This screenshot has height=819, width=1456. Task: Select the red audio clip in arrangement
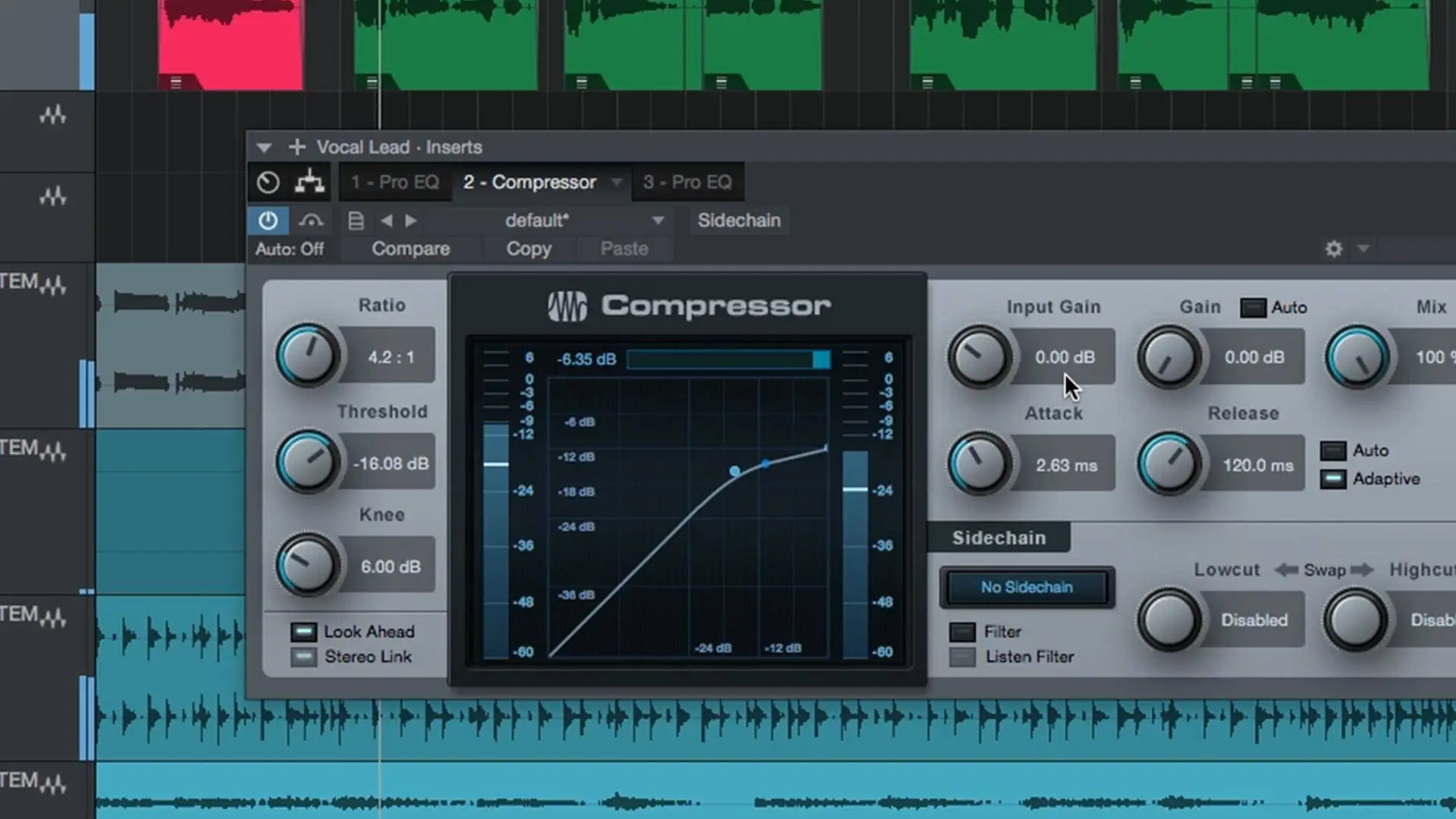click(x=230, y=44)
